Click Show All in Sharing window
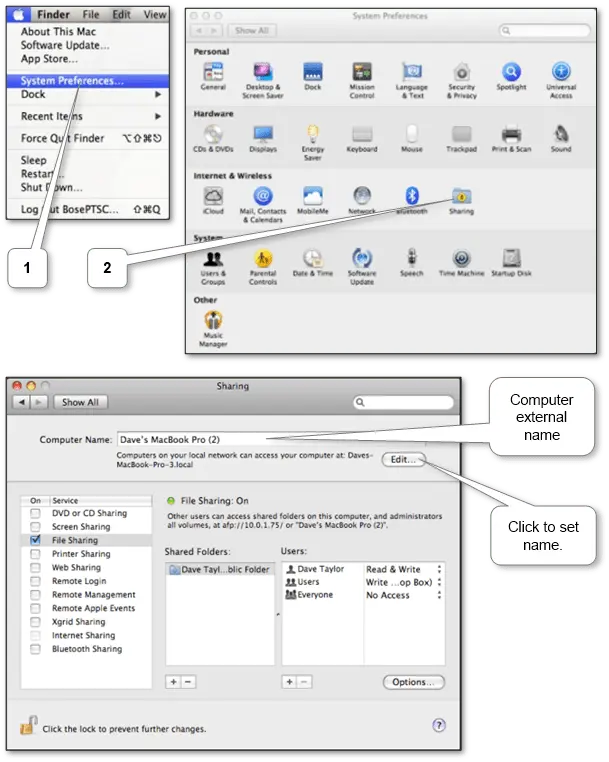The width and height of the screenshot is (609, 762). click(x=80, y=402)
